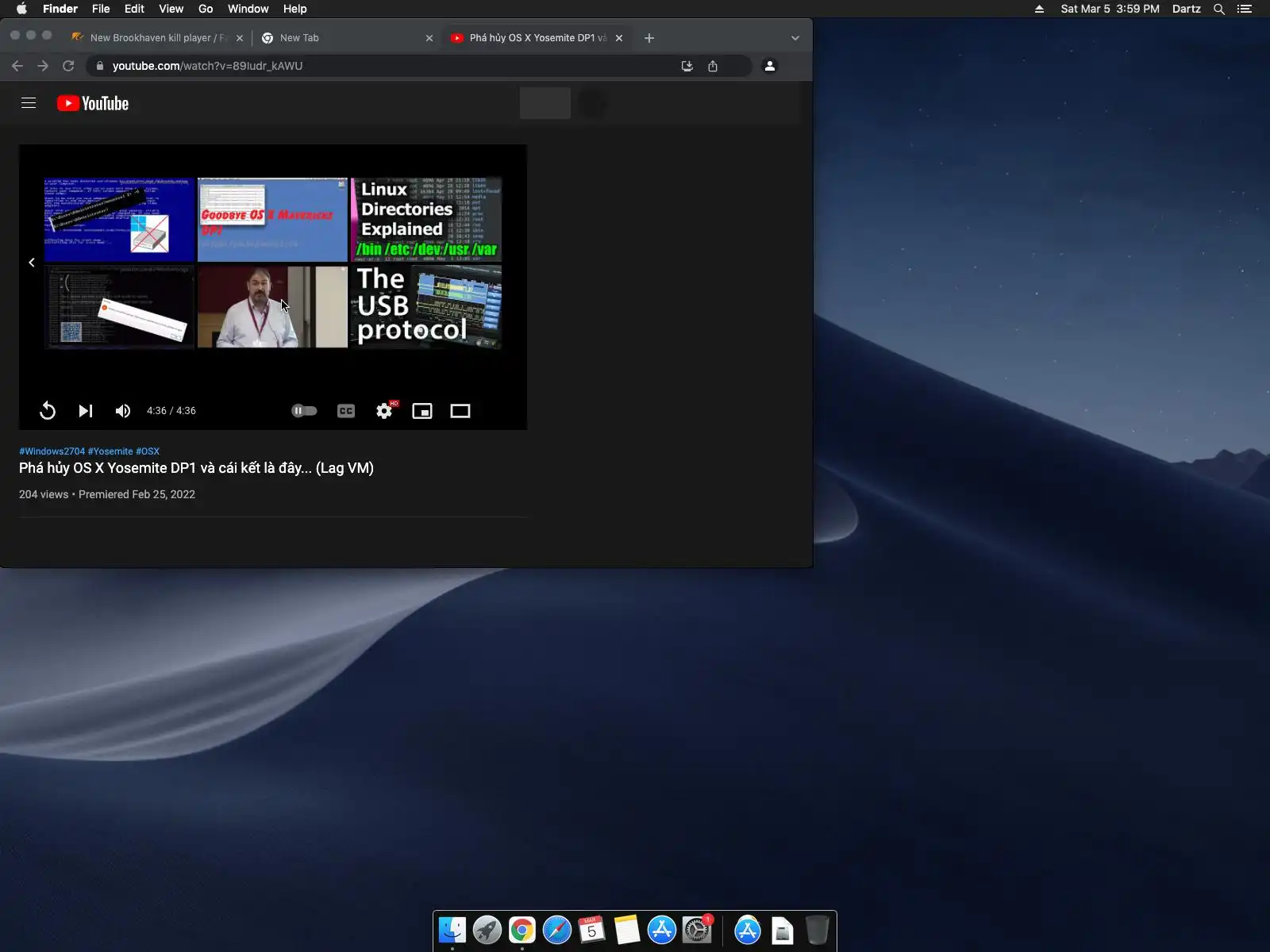The width and height of the screenshot is (1270, 952).
Task: Go to YouTube home via the logo
Action: point(93,103)
